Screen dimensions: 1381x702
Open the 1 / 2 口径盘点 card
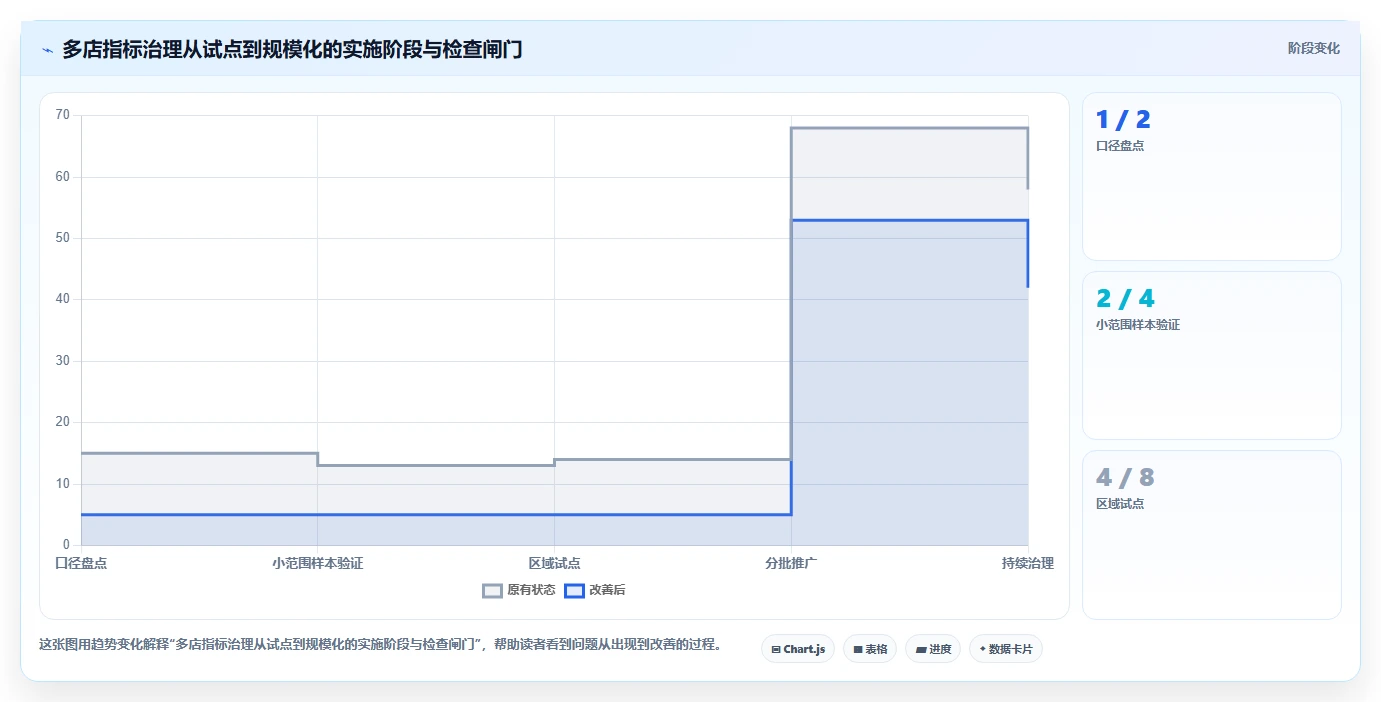pos(1211,176)
